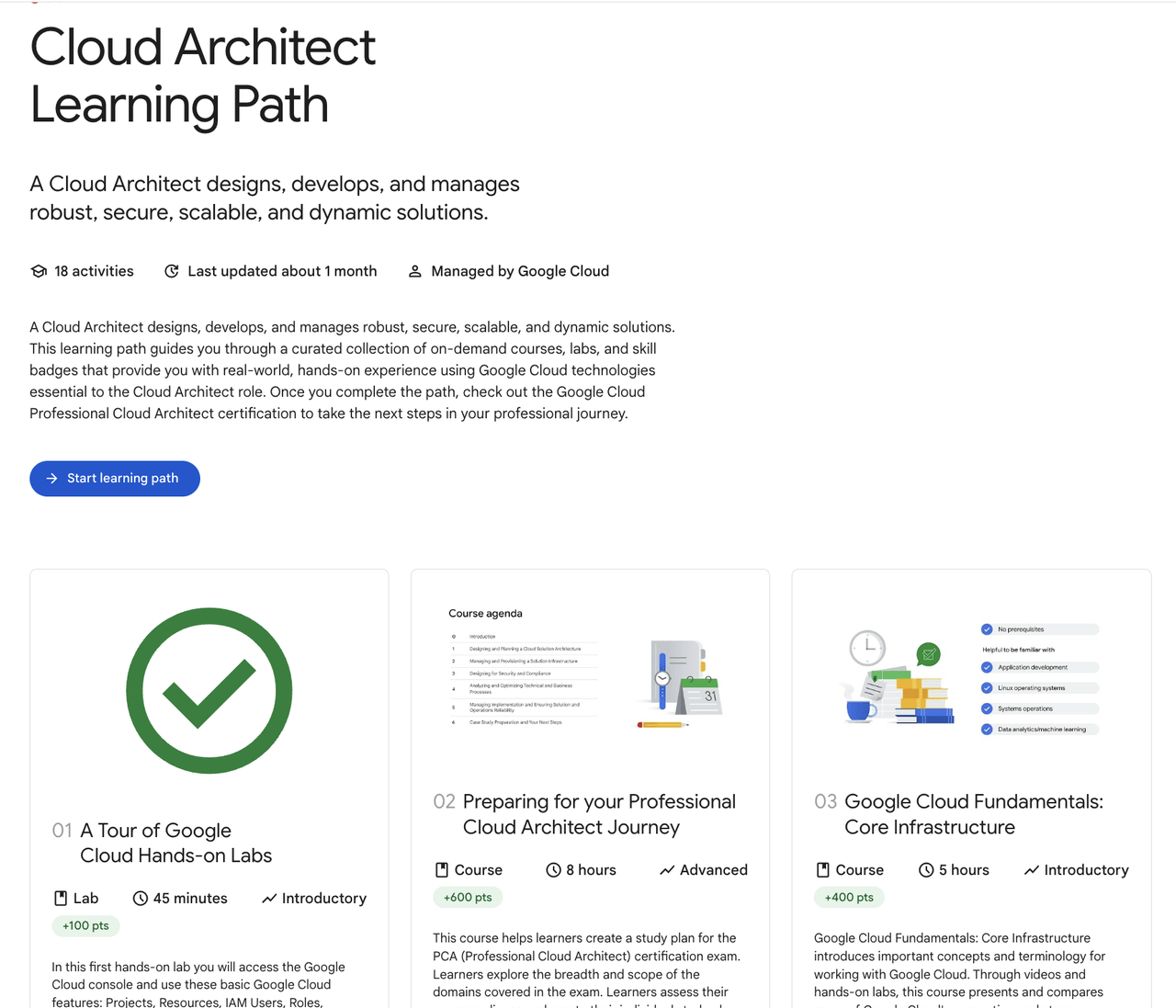Image resolution: width=1176 pixels, height=1008 pixels.
Task: Open the Course agenda thumbnail image
Action: (x=590, y=672)
